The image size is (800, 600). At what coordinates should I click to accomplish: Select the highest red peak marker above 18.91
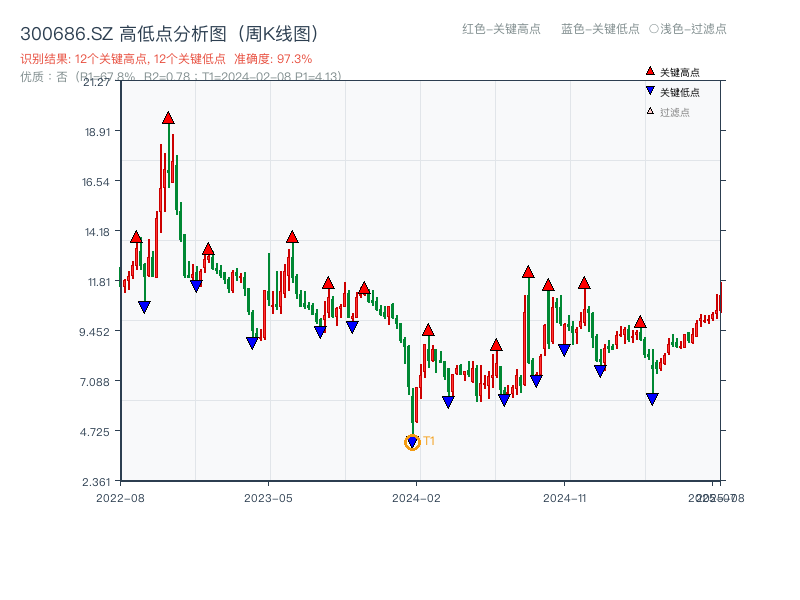tap(168, 118)
